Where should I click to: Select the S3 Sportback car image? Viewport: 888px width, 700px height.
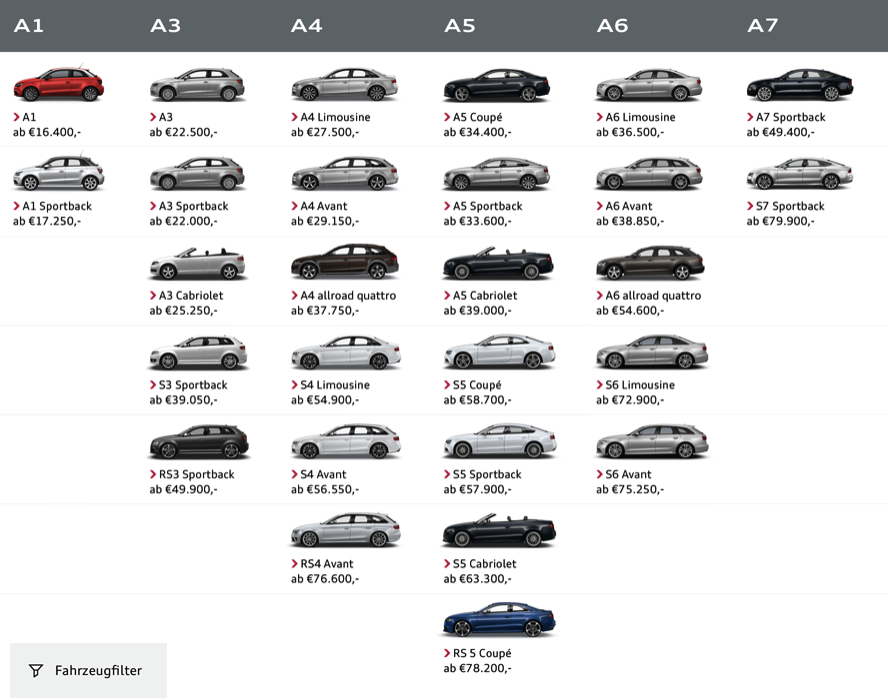point(198,352)
